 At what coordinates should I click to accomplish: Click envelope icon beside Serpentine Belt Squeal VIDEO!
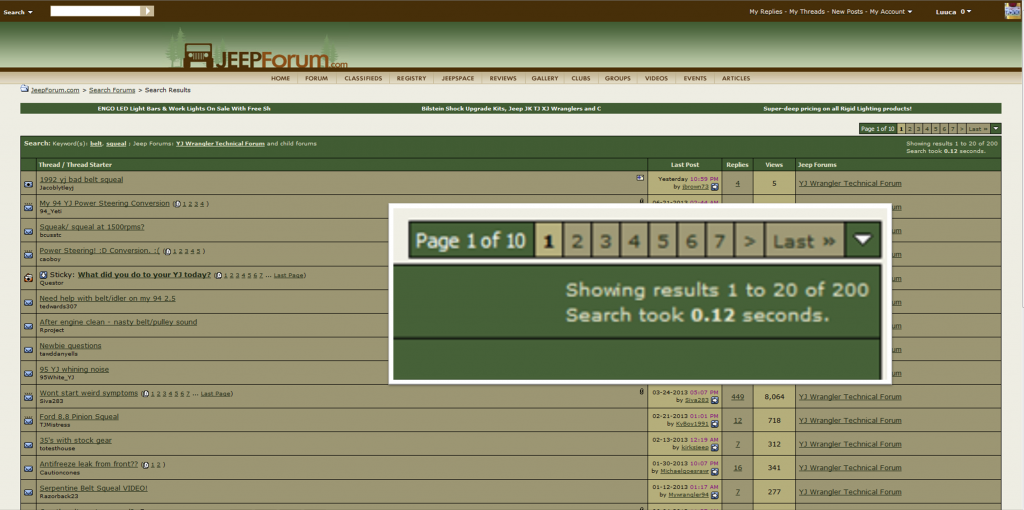[29, 492]
